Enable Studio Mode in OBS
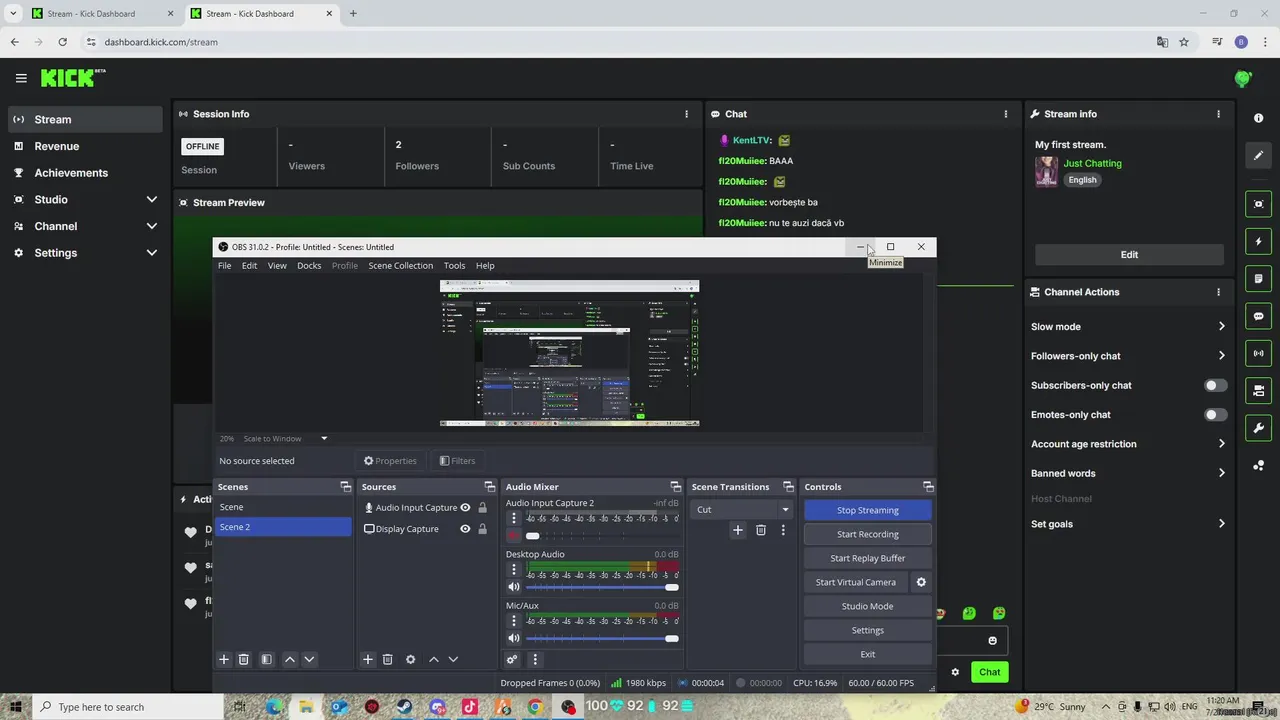Image resolution: width=1280 pixels, height=720 pixels. [x=868, y=606]
